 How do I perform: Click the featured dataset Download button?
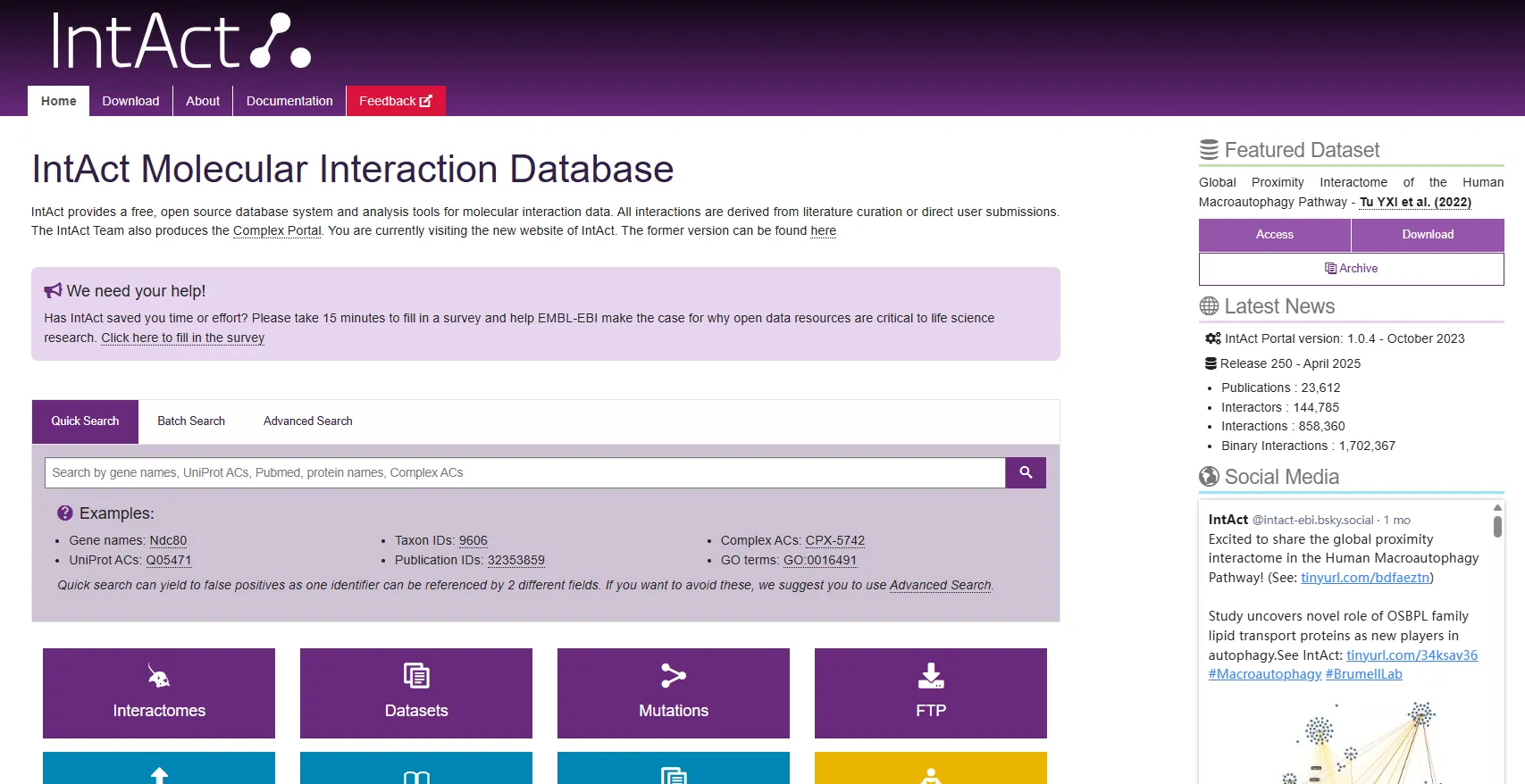tap(1428, 235)
